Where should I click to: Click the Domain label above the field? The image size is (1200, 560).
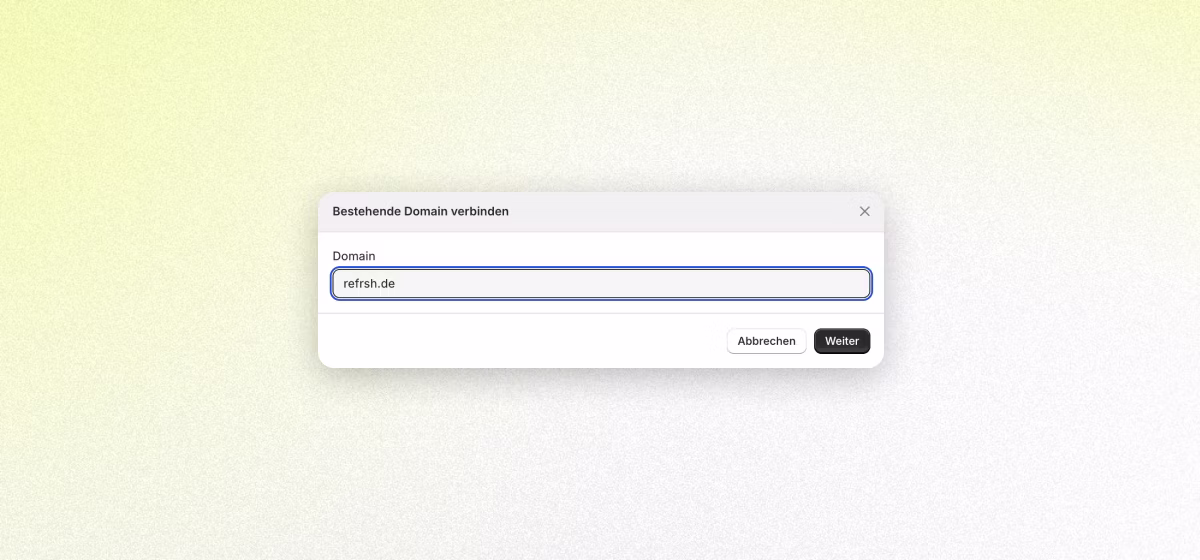point(354,256)
